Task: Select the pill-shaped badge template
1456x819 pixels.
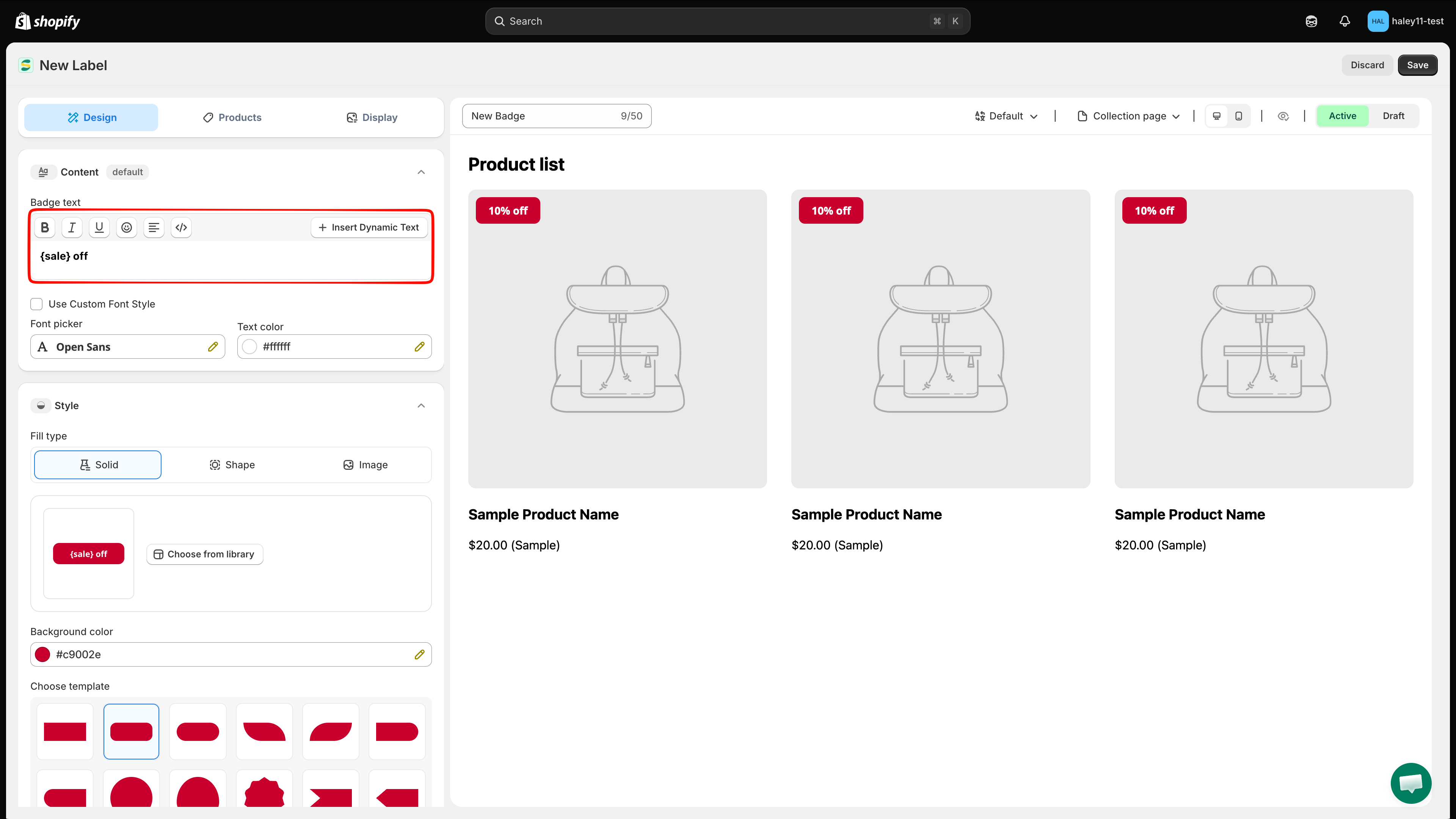Action: point(198,731)
